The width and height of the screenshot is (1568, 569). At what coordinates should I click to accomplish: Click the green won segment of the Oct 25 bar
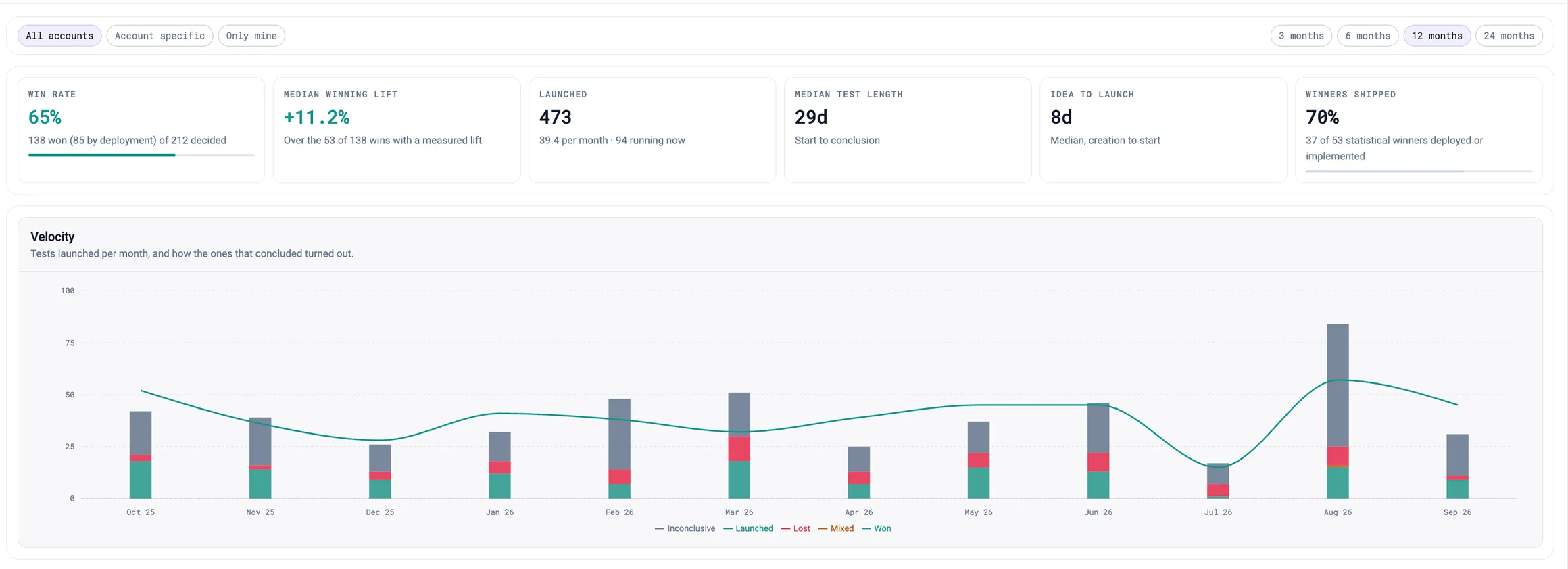pyautogui.click(x=141, y=480)
